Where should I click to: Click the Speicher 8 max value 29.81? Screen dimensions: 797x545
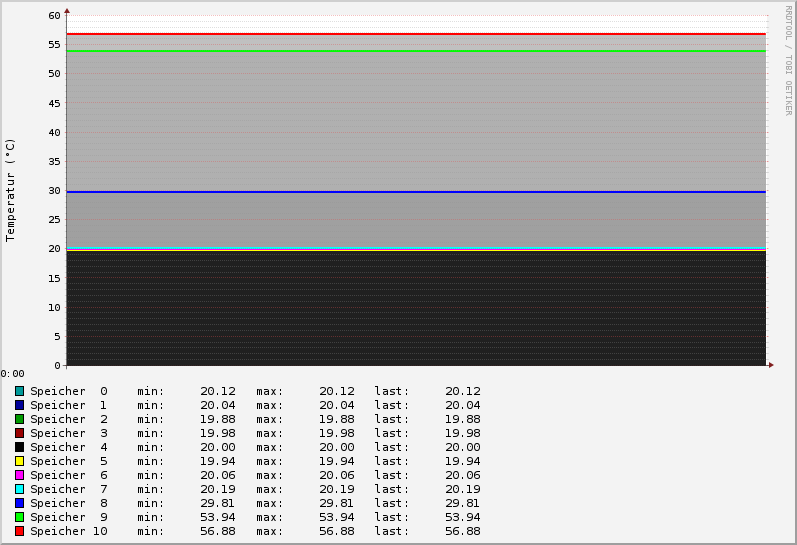pyautogui.click(x=336, y=503)
